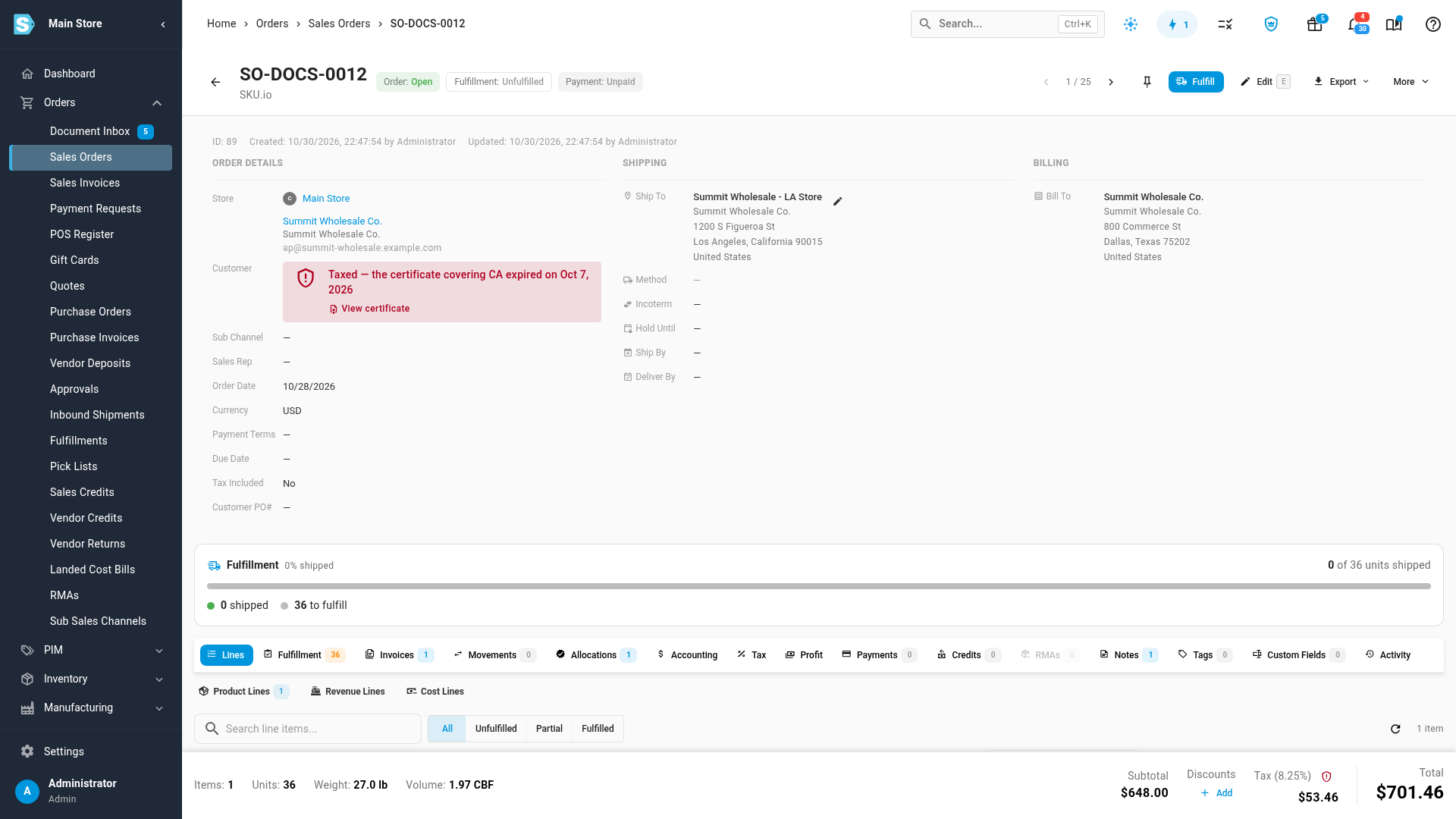Filter line items by All
Screen dimensions: 1456x819
point(447,729)
